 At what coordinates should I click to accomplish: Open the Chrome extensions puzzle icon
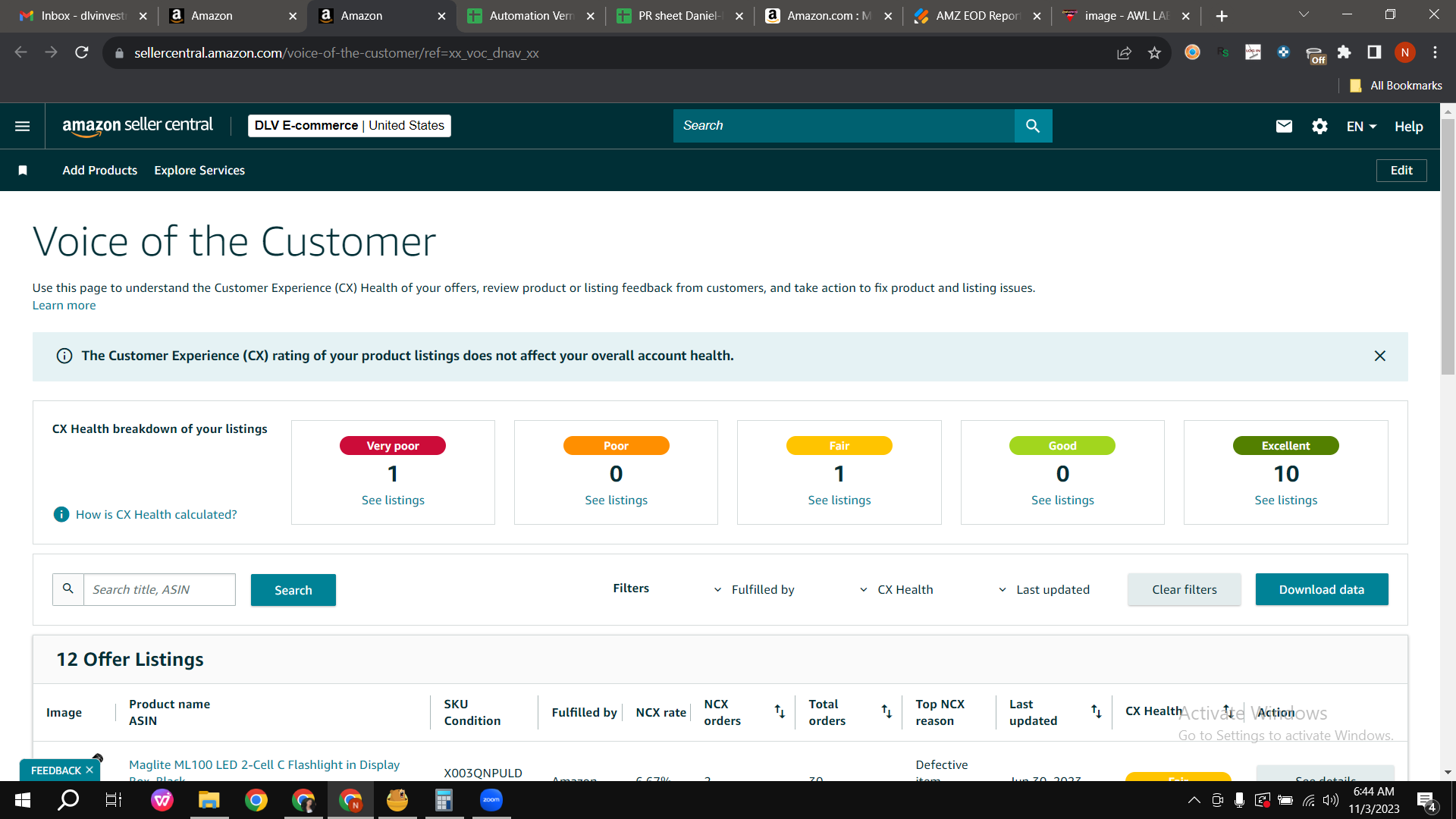[x=1344, y=52]
